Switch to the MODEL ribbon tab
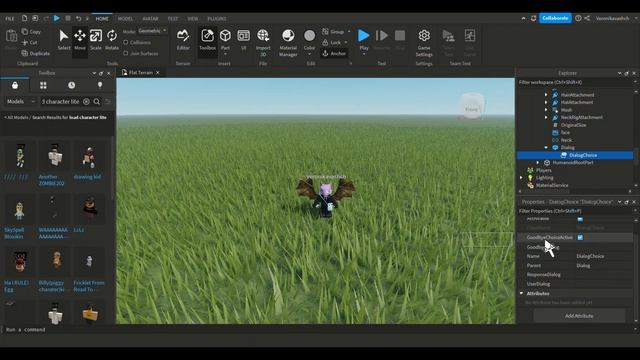The height and width of the screenshot is (360, 640). (125, 19)
